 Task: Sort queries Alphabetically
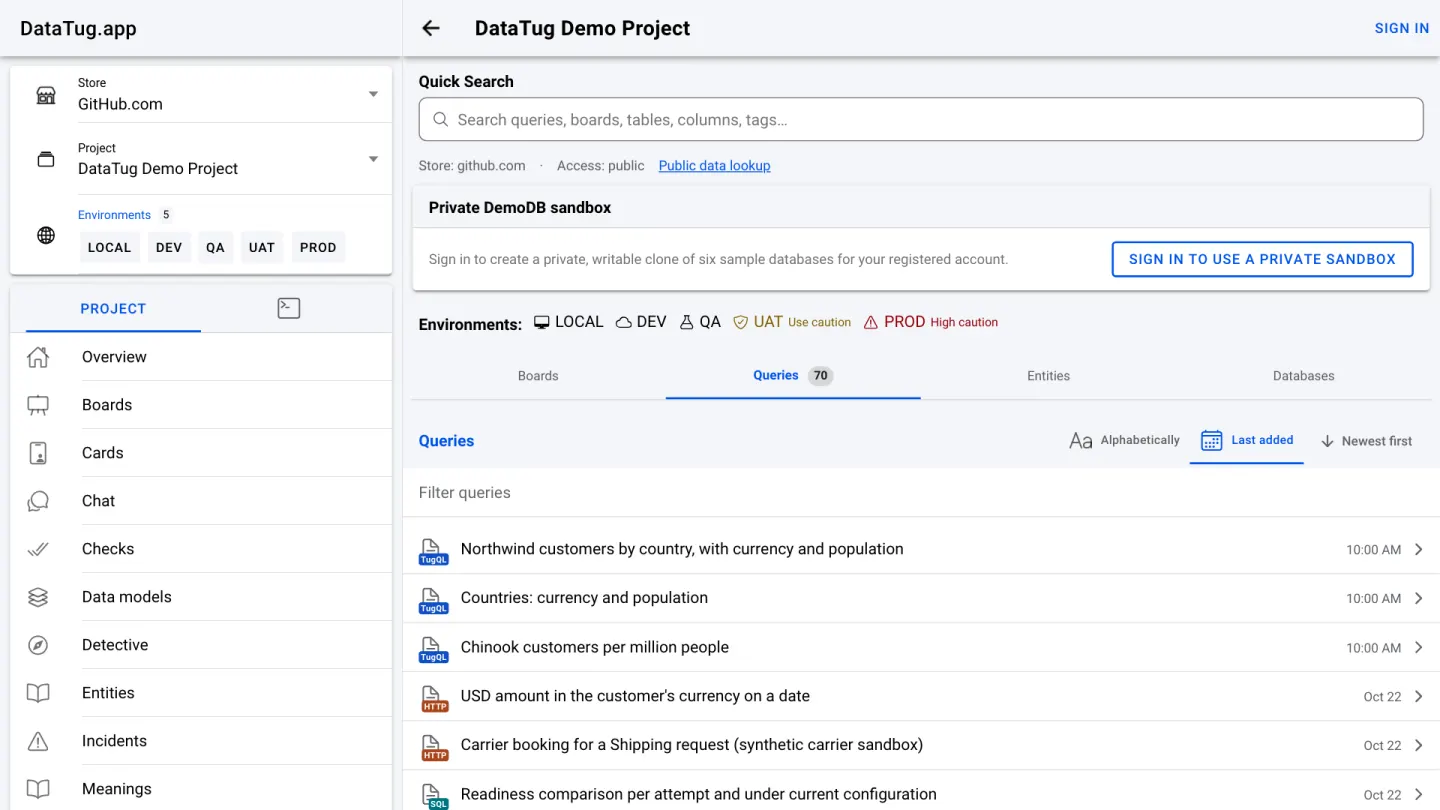pos(1124,440)
